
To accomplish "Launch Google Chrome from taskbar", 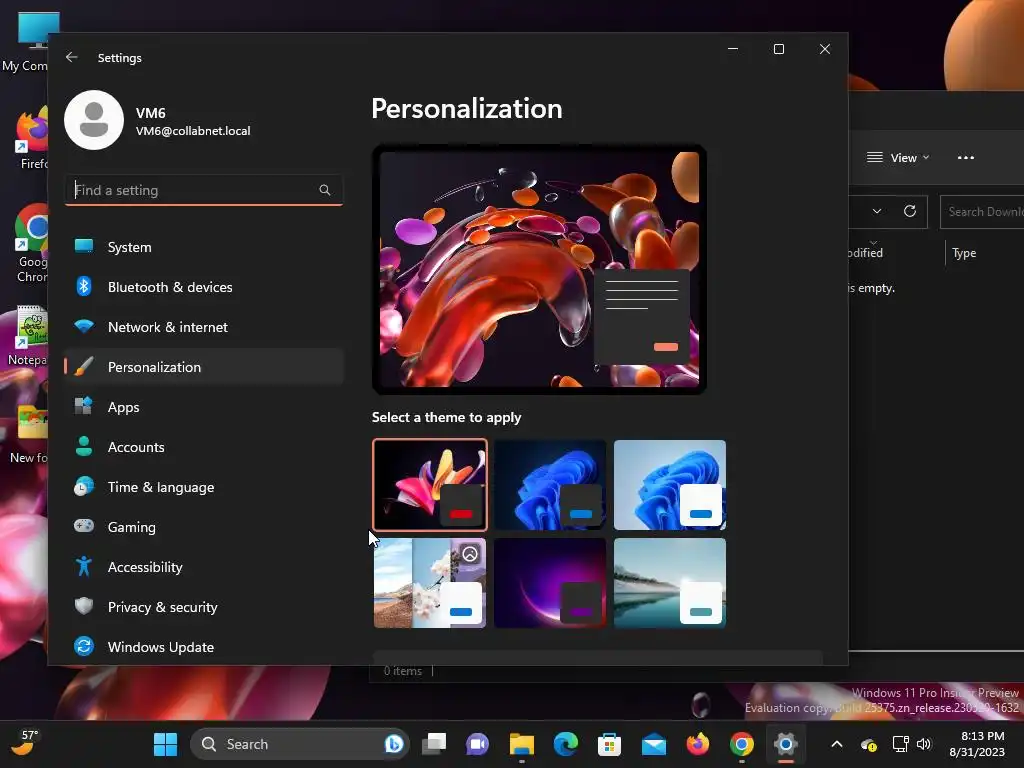I will (x=742, y=744).
